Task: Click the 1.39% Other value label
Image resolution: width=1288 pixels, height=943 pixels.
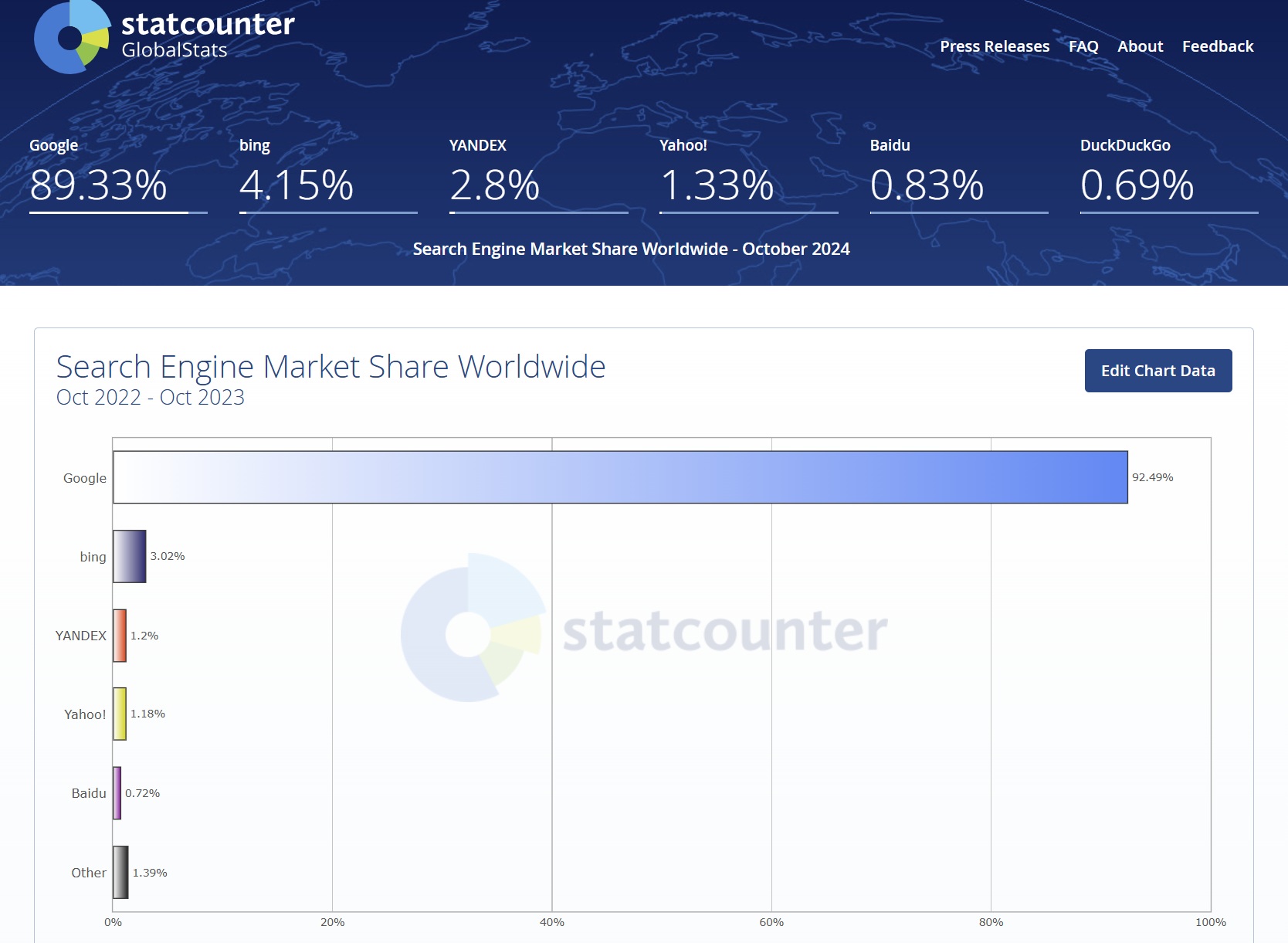Action: (150, 873)
